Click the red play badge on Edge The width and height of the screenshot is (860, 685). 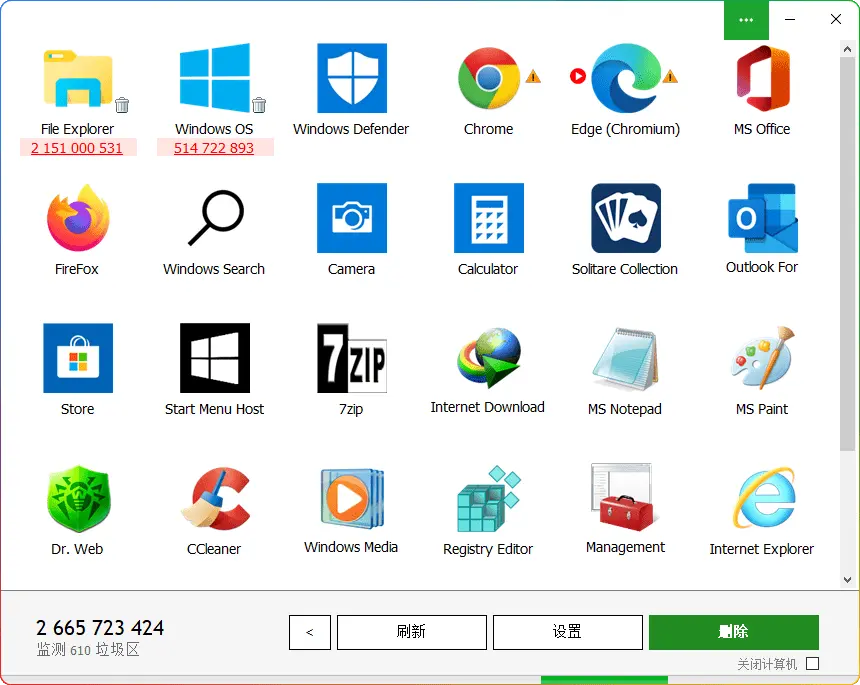coord(577,76)
